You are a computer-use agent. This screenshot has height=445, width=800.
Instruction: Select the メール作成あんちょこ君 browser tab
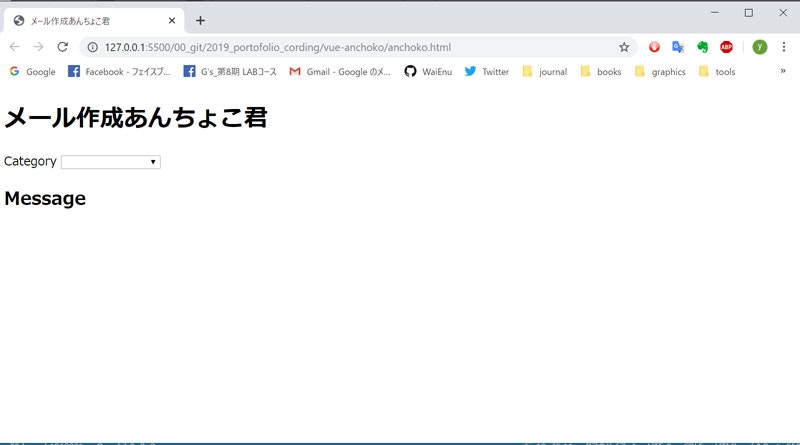94,21
